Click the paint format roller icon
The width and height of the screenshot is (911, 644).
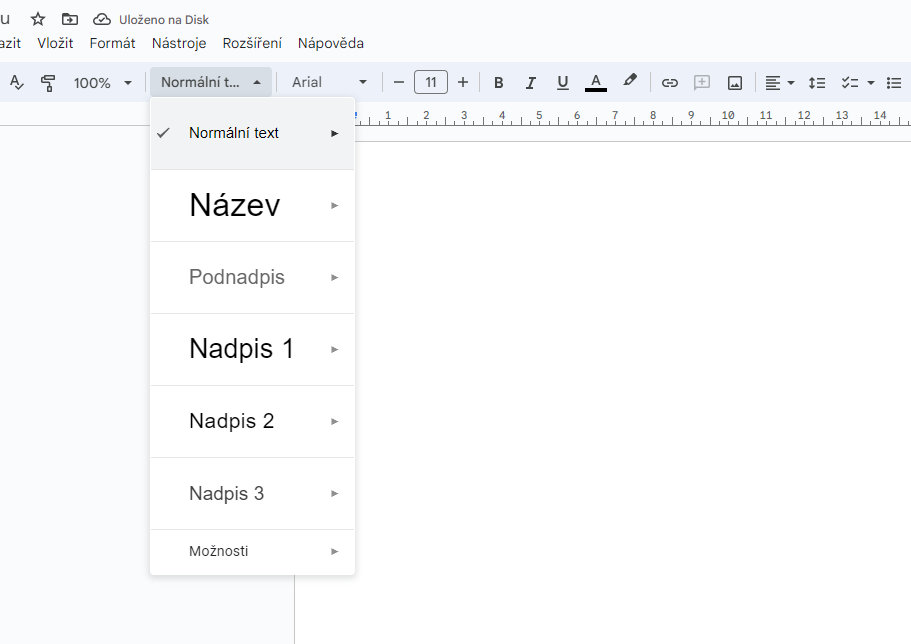tap(48, 82)
